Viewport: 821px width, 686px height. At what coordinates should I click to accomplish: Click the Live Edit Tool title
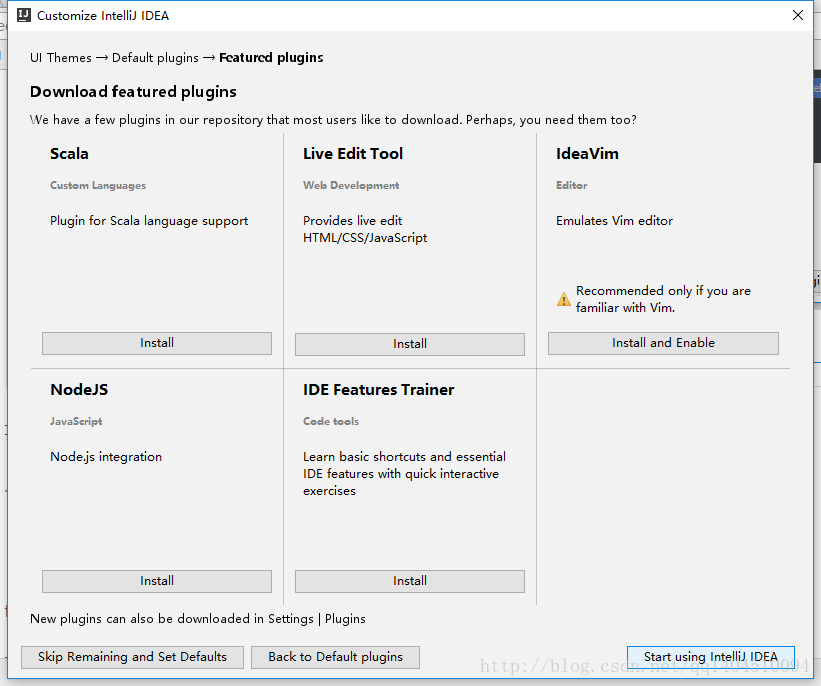[353, 154]
